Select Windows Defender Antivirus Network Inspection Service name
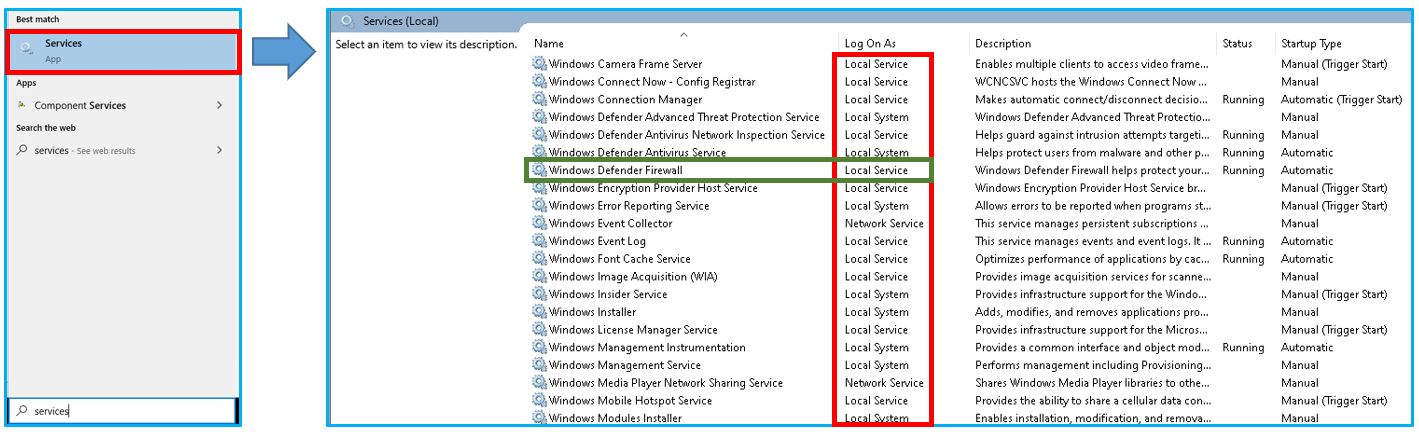This screenshot has height=432, width=1419. (x=687, y=135)
